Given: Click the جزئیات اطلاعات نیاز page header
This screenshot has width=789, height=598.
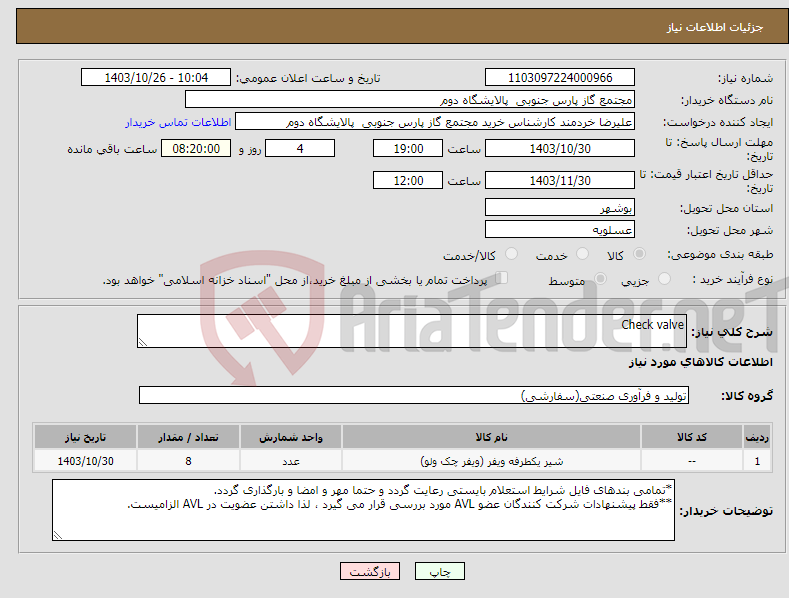Looking at the screenshot, I should pos(715,27).
